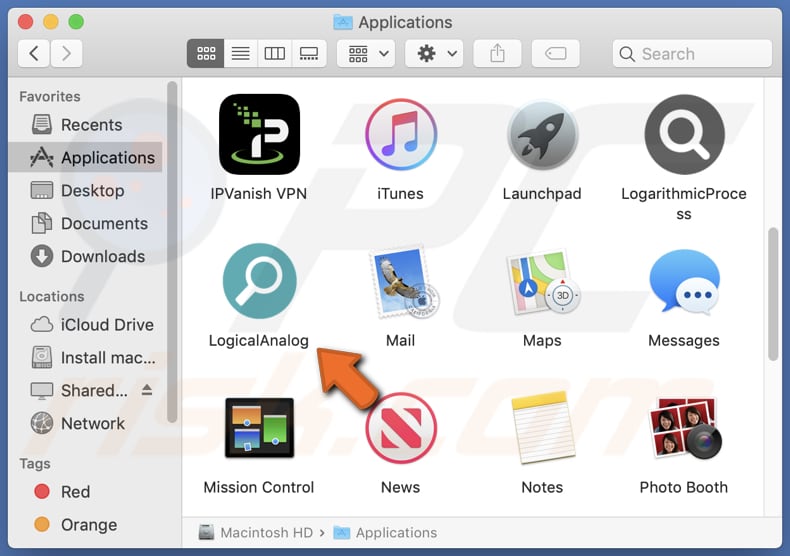790x556 pixels.
Task: Switch to icon view
Action: point(206,53)
